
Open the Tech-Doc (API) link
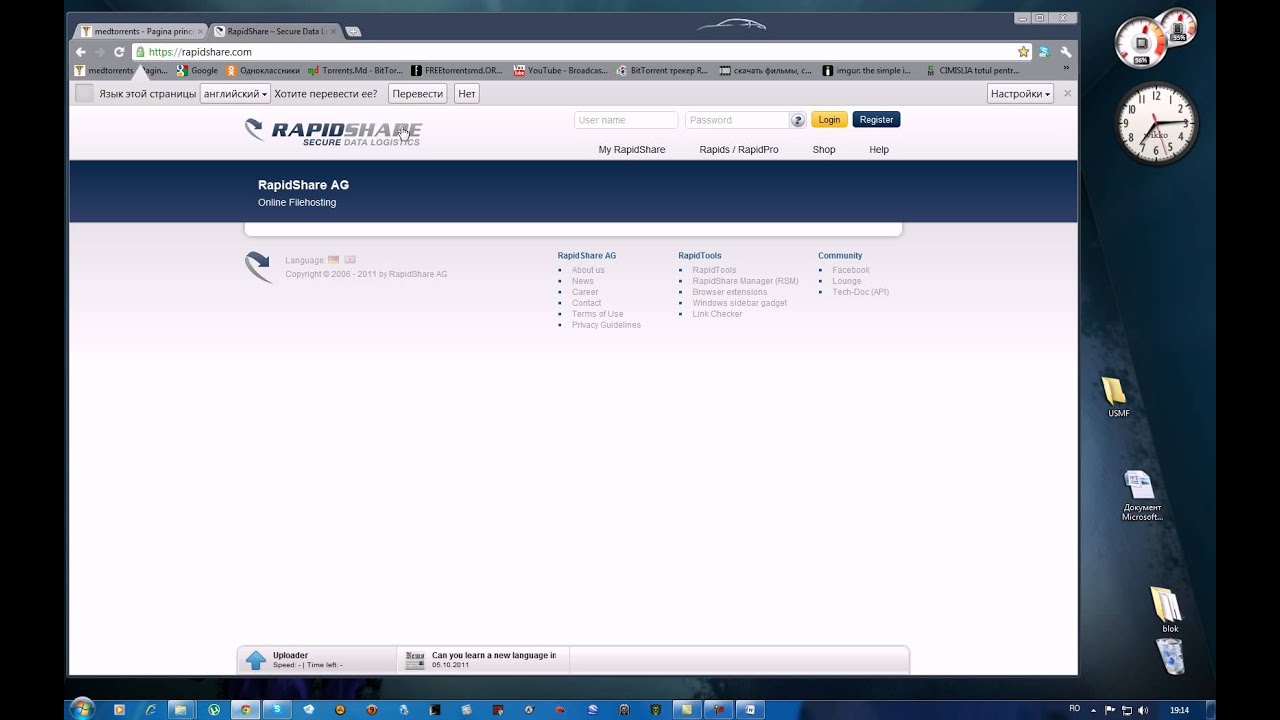tap(860, 292)
